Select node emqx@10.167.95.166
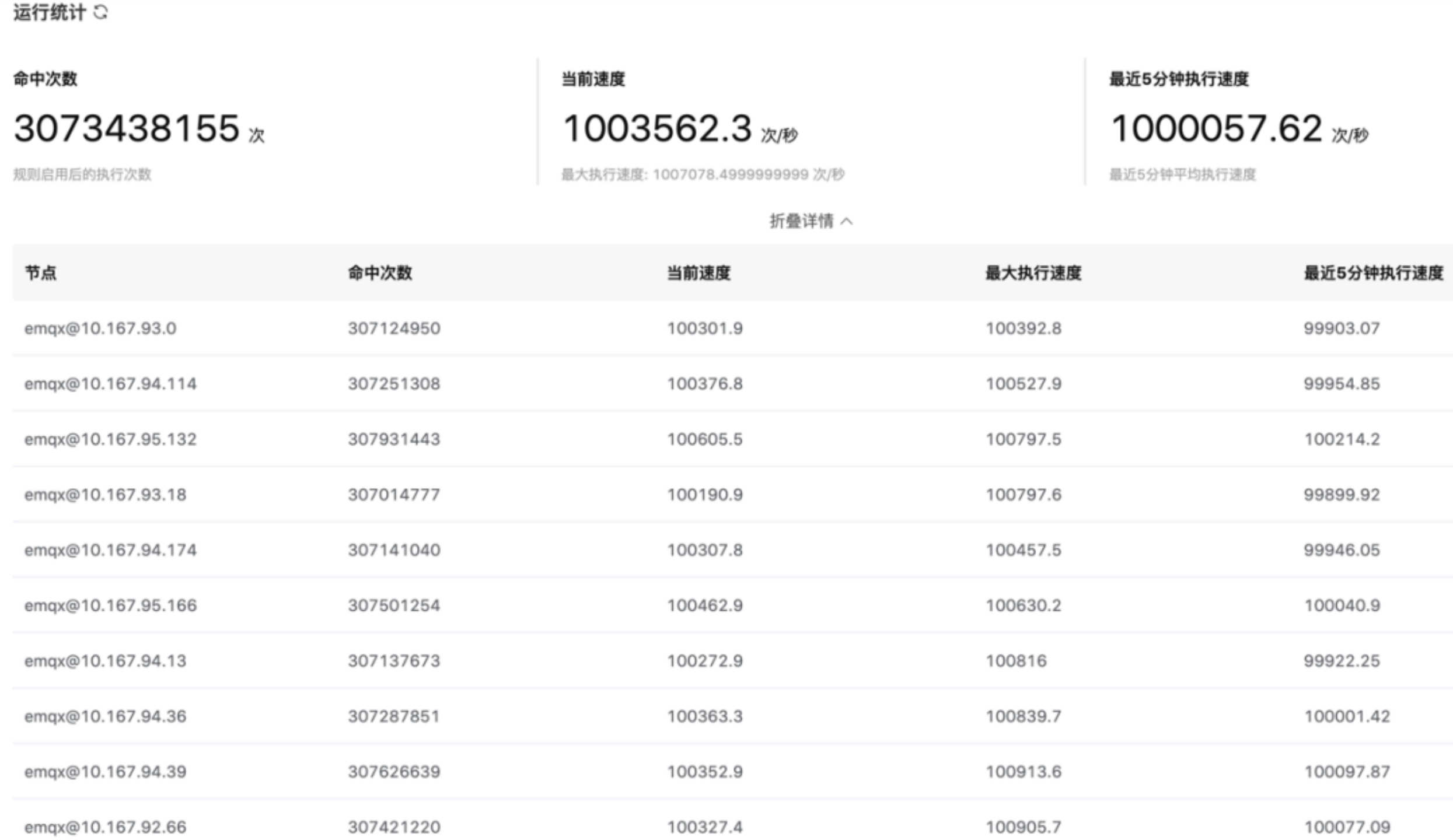Viewport: 1453px width, 840px height. (111, 605)
